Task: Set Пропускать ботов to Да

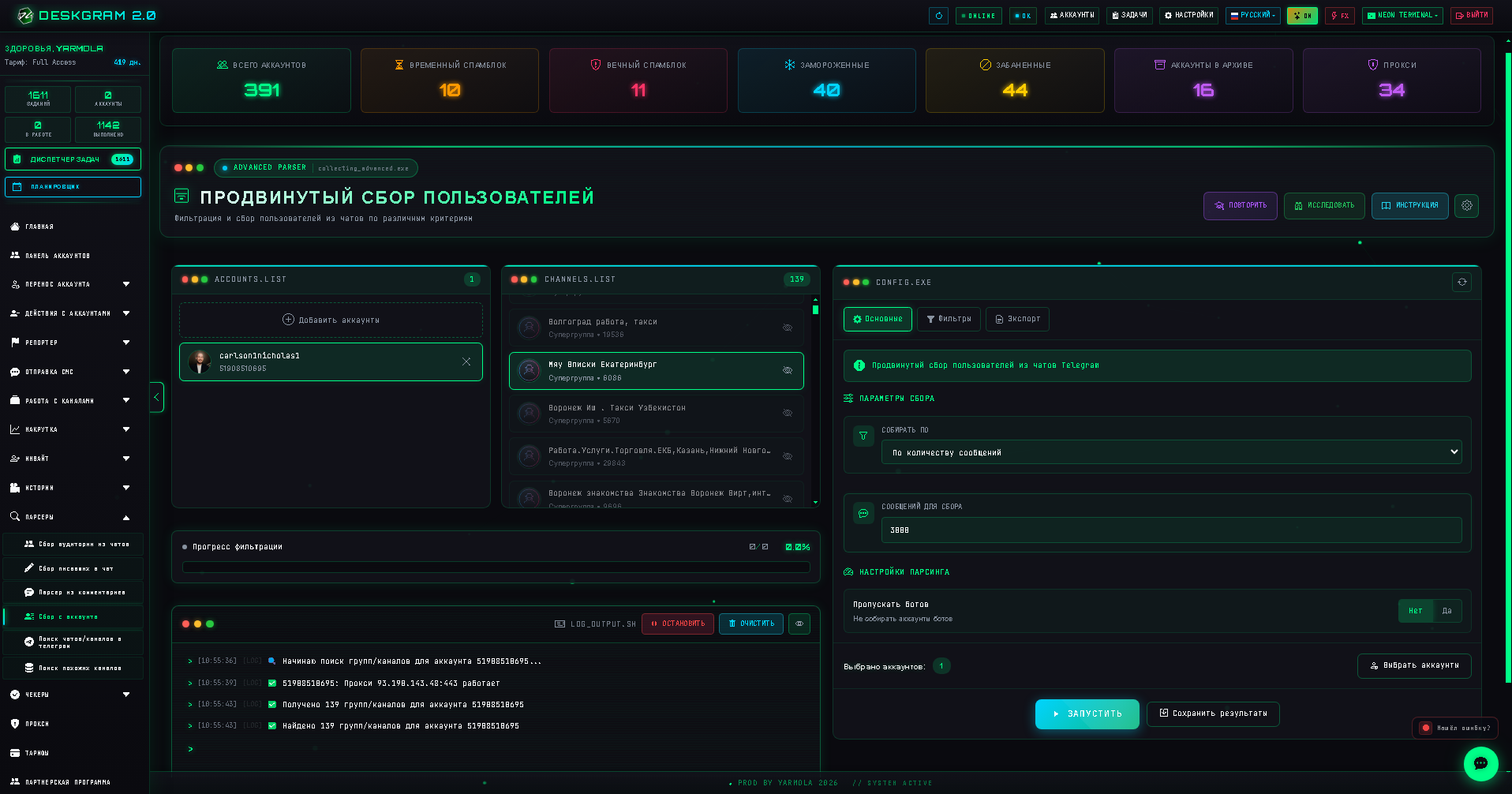Action: (1447, 611)
